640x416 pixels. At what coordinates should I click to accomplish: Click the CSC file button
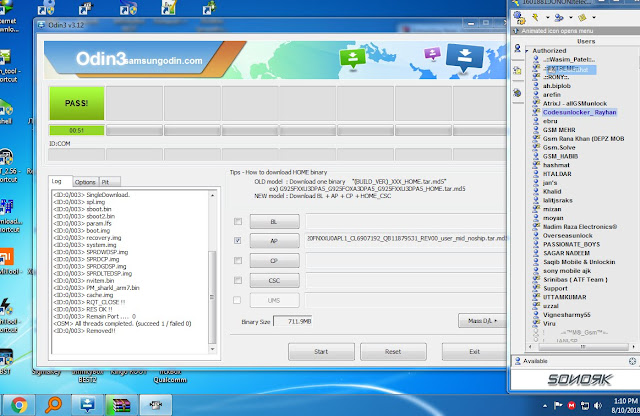point(274,280)
